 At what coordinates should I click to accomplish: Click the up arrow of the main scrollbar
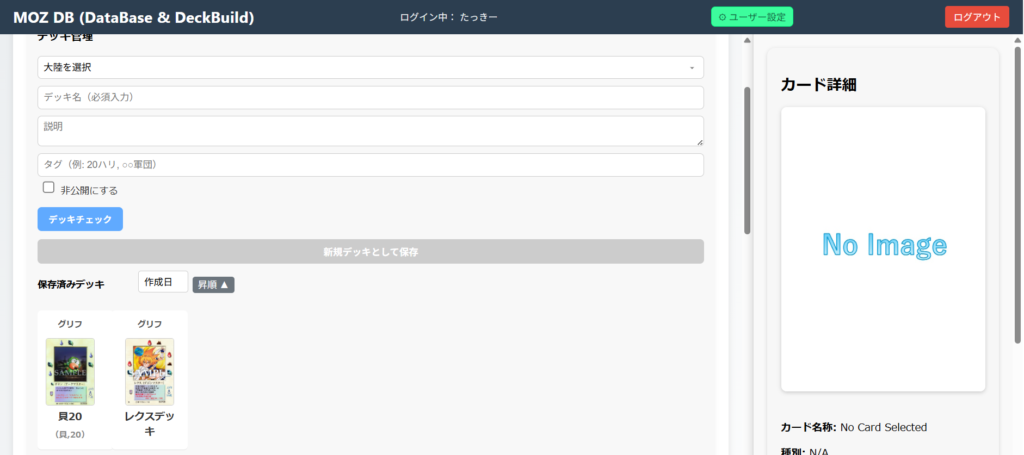[747, 41]
